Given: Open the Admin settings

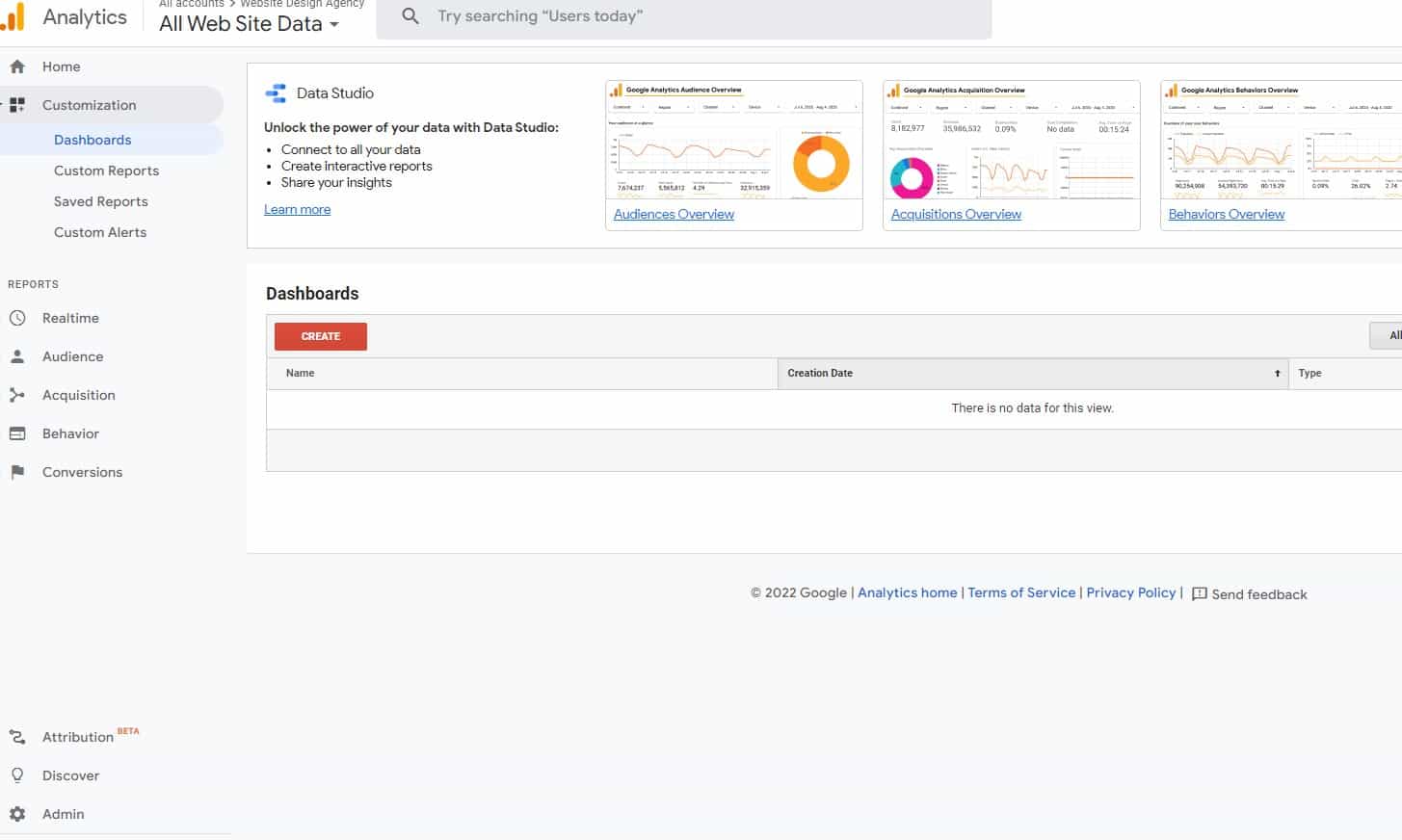Looking at the screenshot, I should (x=63, y=814).
